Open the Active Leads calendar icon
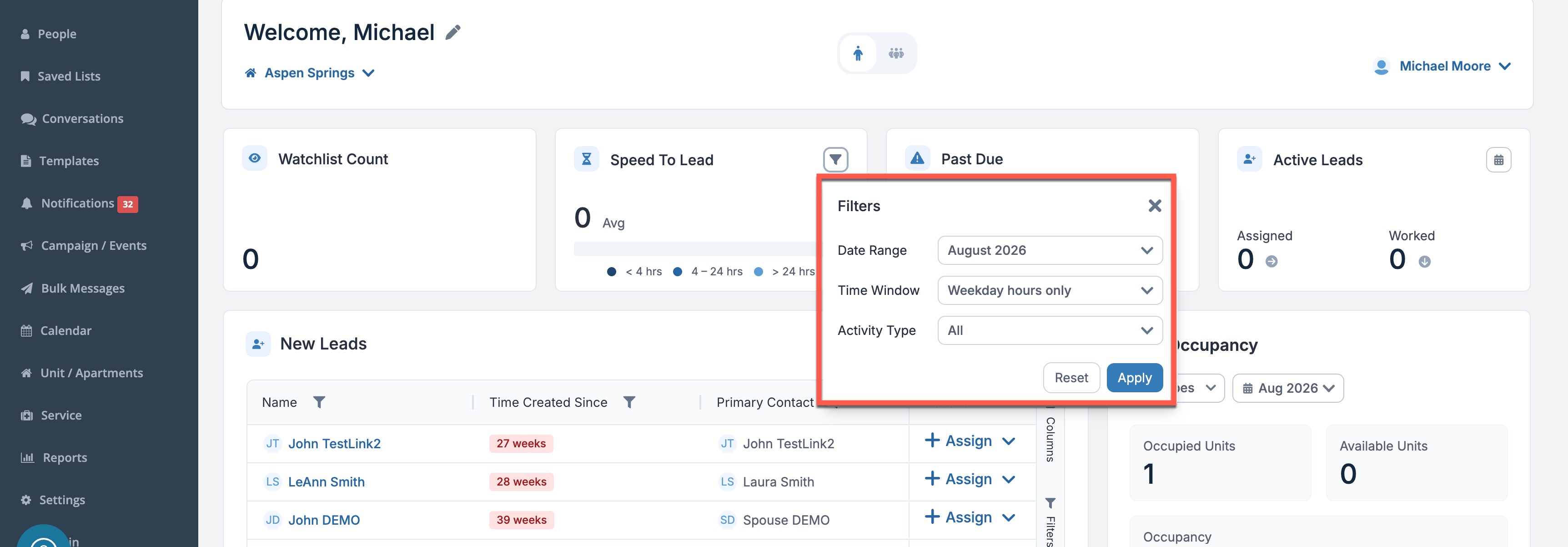 pyautogui.click(x=1498, y=160)
